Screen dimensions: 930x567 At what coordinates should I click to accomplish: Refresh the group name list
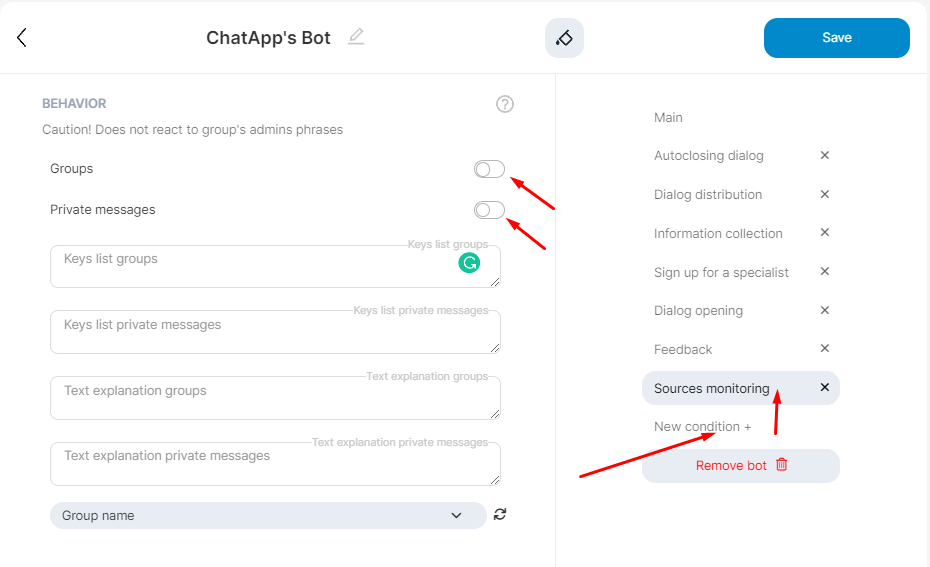[x=500, y=515]
